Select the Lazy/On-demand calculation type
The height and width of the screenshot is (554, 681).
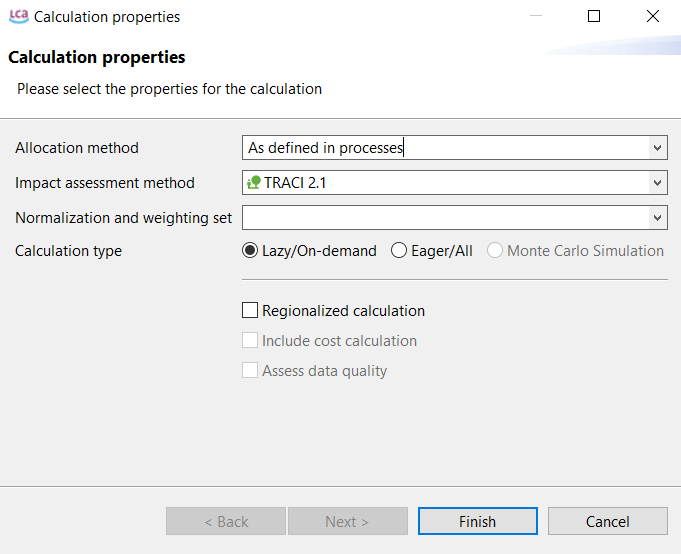250,251
